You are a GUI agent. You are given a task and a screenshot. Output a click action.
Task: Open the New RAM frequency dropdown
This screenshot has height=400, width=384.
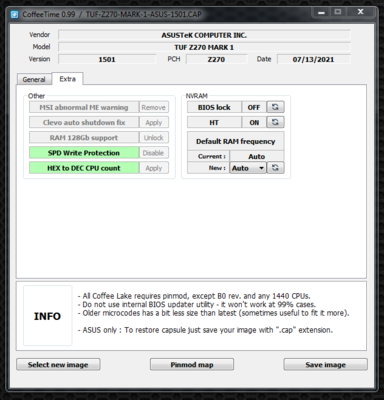pyautogui.click(x=248, y=168)
